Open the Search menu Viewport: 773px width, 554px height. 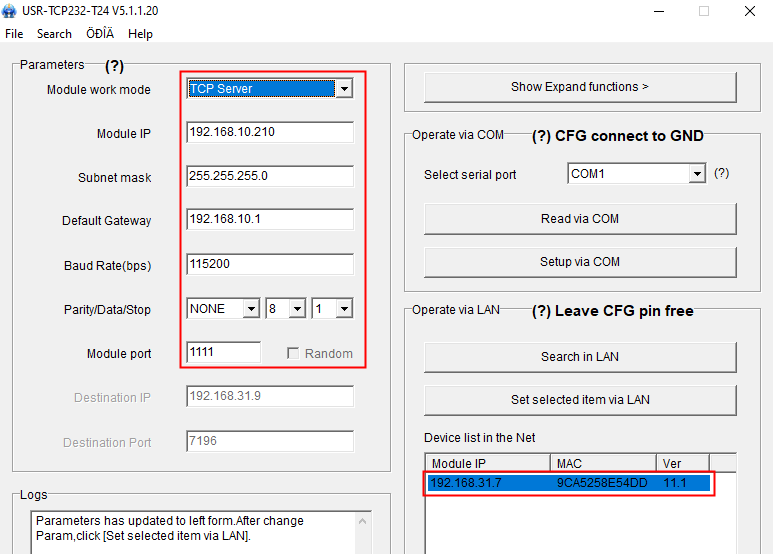[54, 33]
